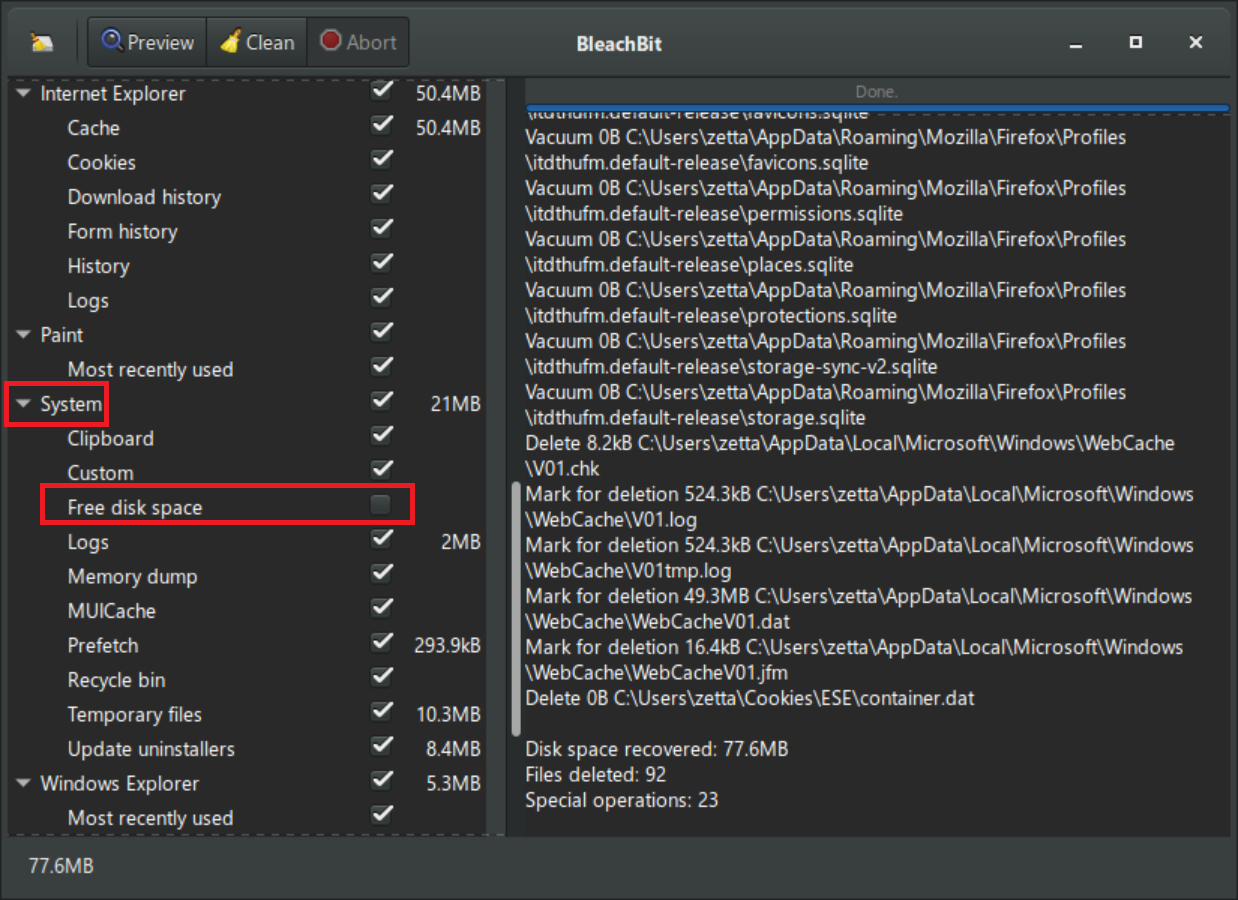Uncheck Internet Explorer Cache checkbox
Image resolution: width=1238 pixels, height=900 pixels.
click(381, 125)
